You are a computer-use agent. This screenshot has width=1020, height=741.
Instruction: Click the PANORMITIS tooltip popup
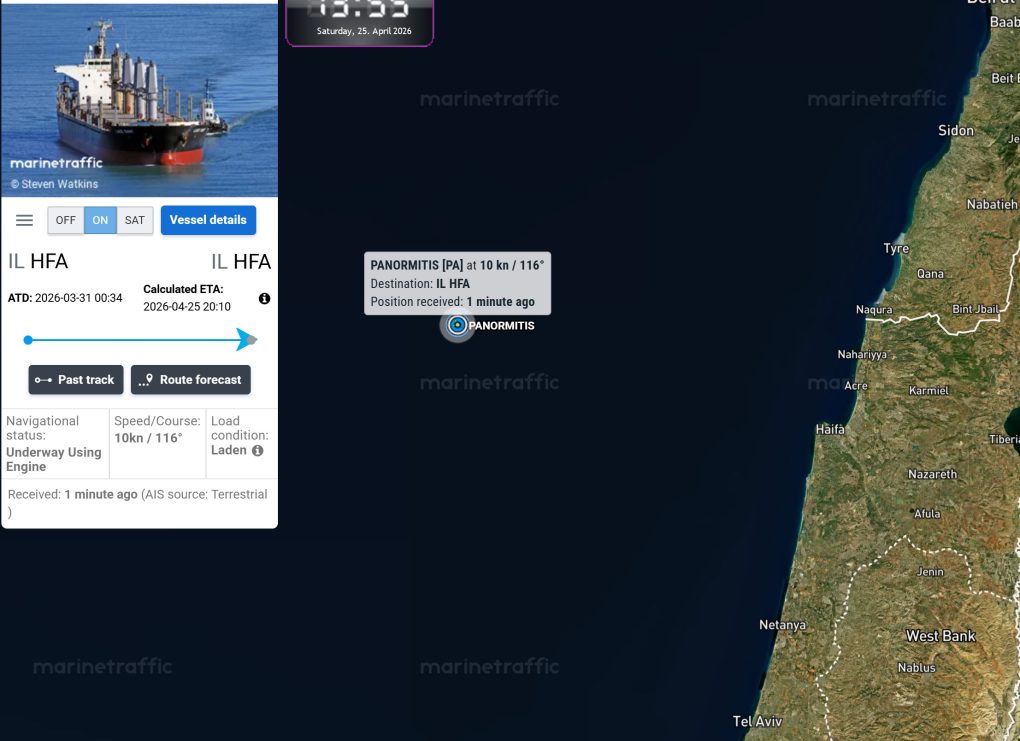coord(457,284)
